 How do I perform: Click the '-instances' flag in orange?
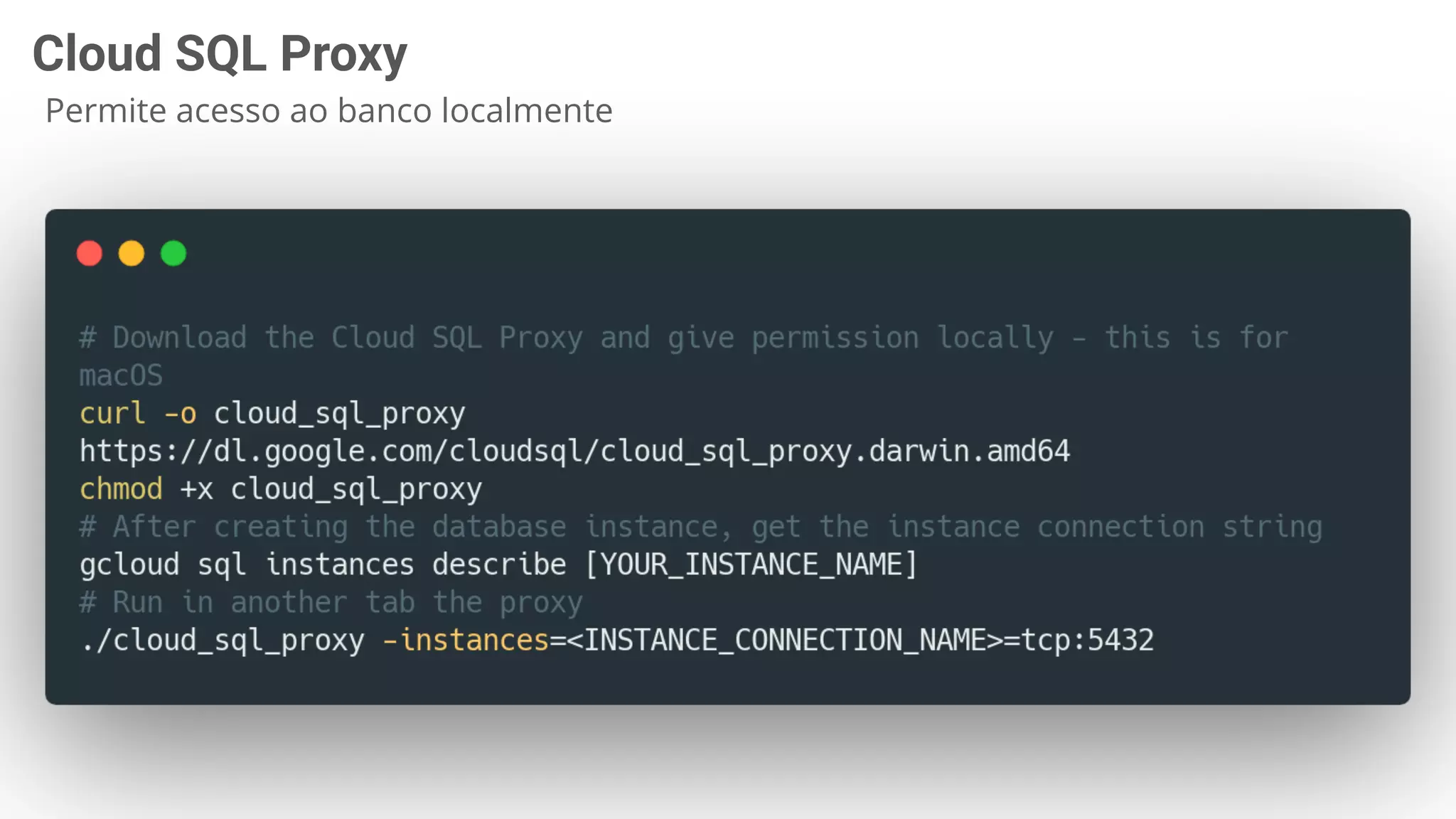click(466, 640)
